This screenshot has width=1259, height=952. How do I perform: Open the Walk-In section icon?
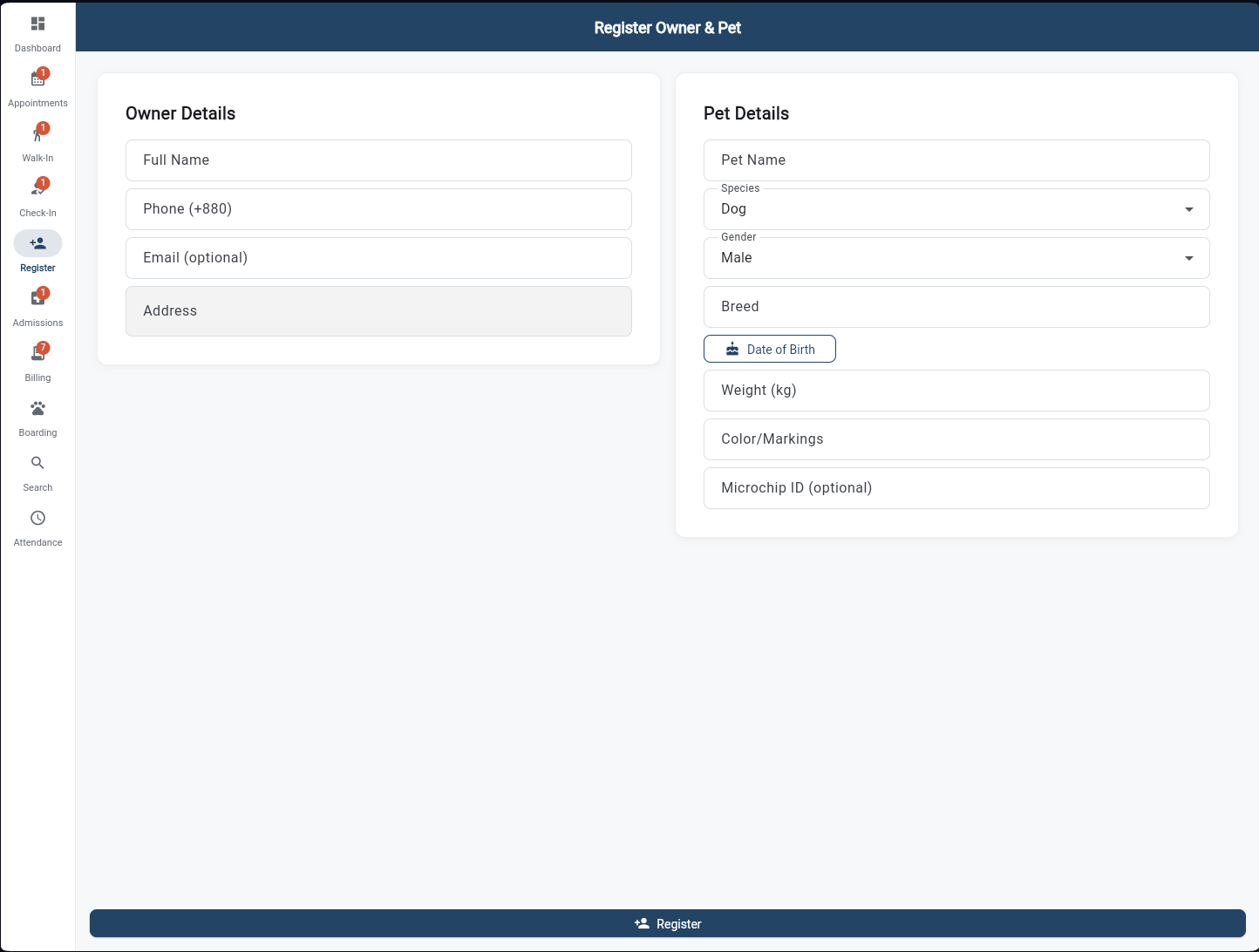[37, 133]
